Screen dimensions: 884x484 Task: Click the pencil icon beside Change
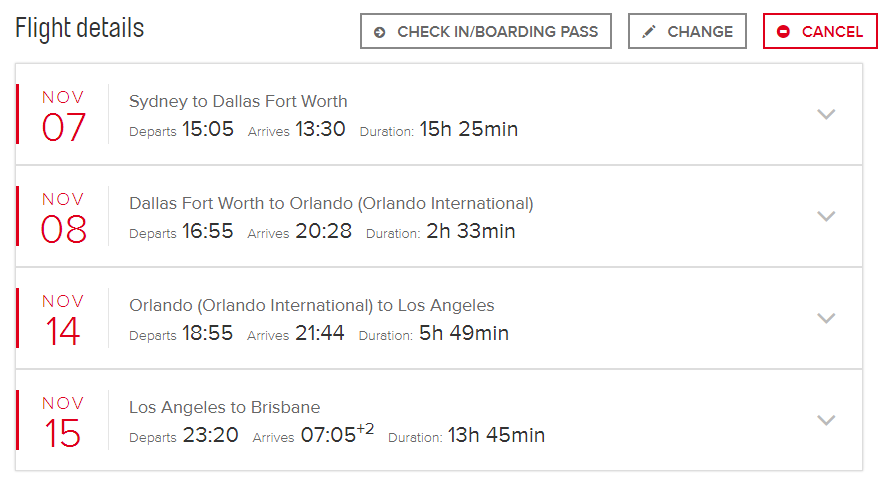(x=649, y=32)
